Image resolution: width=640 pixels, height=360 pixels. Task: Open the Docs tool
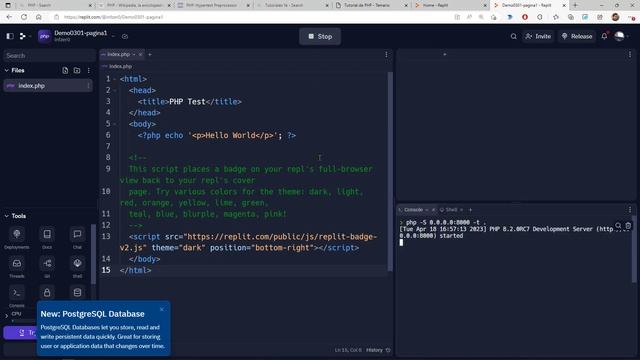click(x=47, y=238)
